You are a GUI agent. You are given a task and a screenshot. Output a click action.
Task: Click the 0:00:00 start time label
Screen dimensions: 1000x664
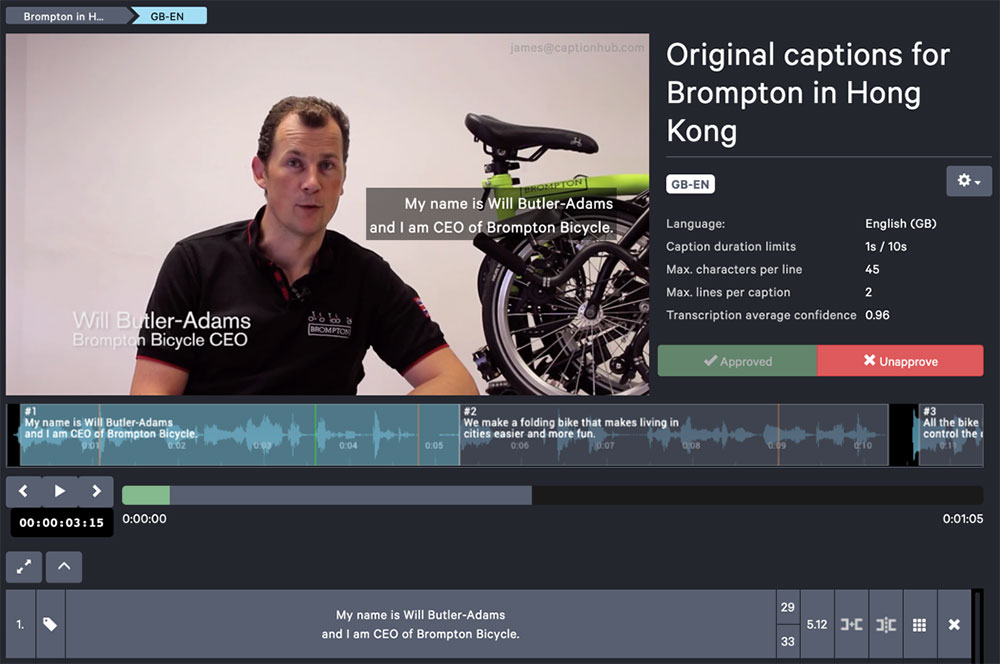click(144, 519)
